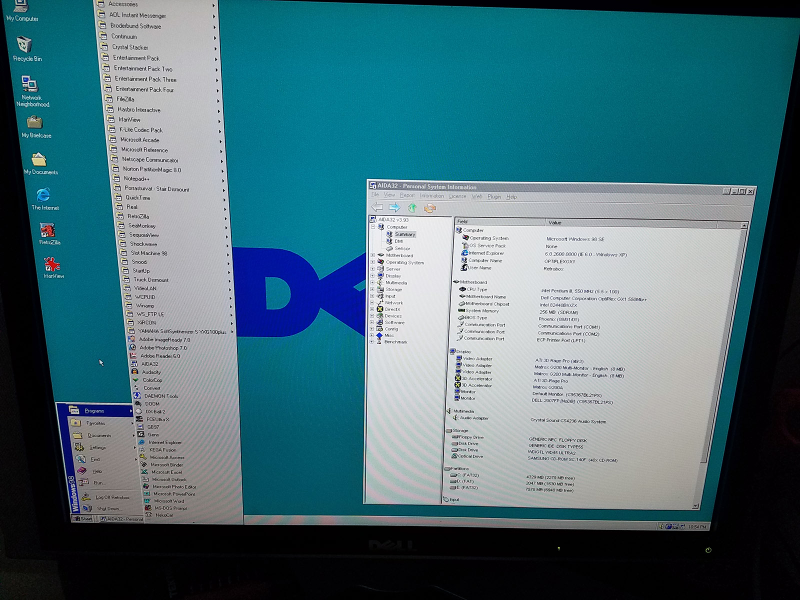
Task: Click the ColorCop program icon
Action: (136, 380)
